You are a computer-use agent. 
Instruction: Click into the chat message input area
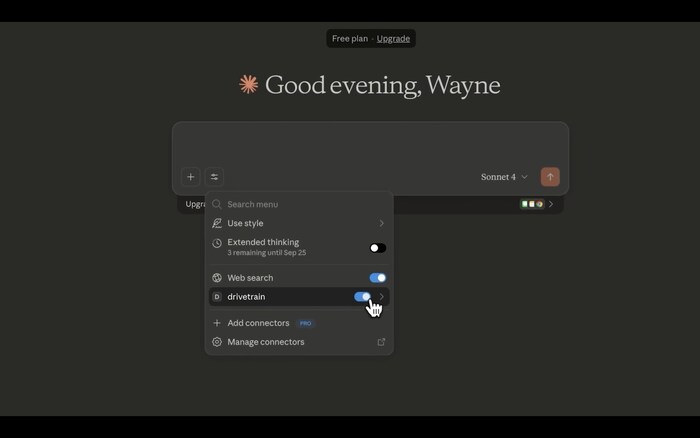pyautogui.click(x=370, y=145)
